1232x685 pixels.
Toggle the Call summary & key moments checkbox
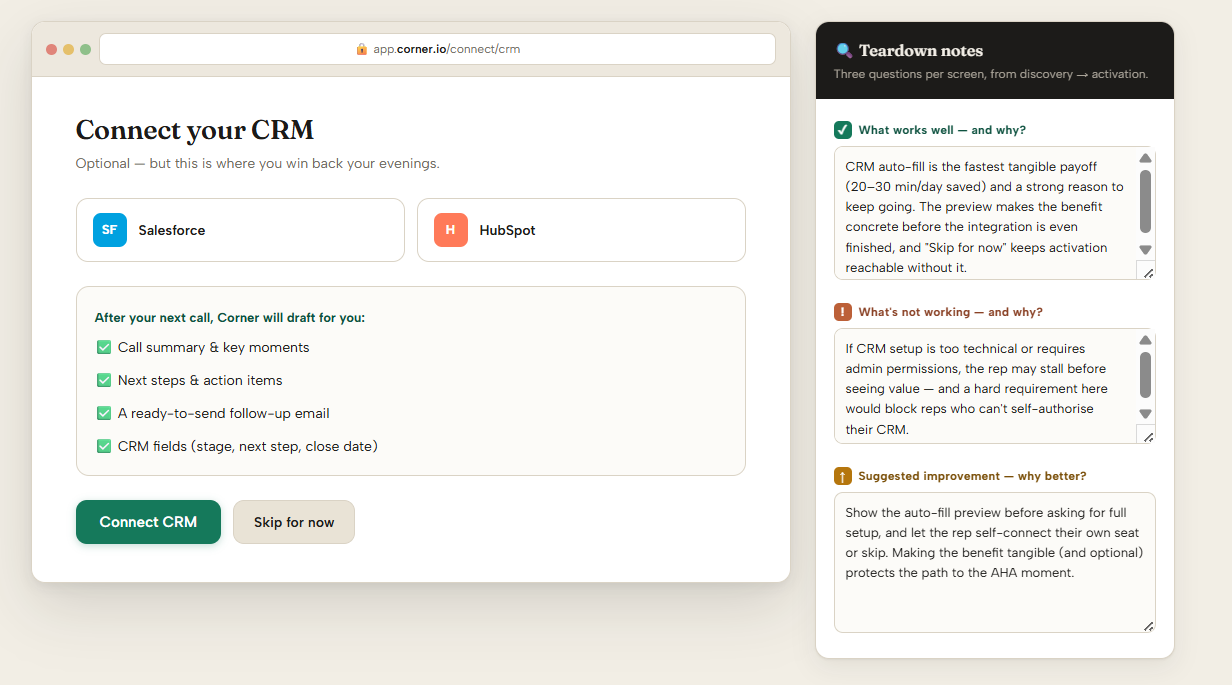[x=104, y=348]
